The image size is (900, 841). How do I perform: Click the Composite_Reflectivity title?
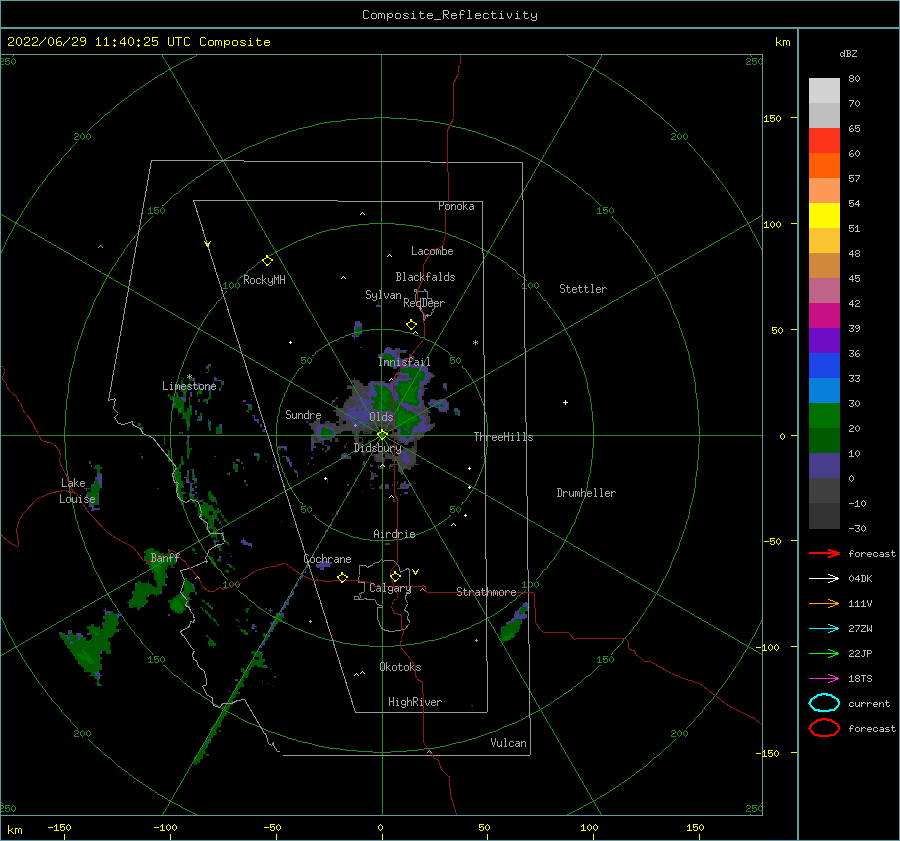coord(450,15)
